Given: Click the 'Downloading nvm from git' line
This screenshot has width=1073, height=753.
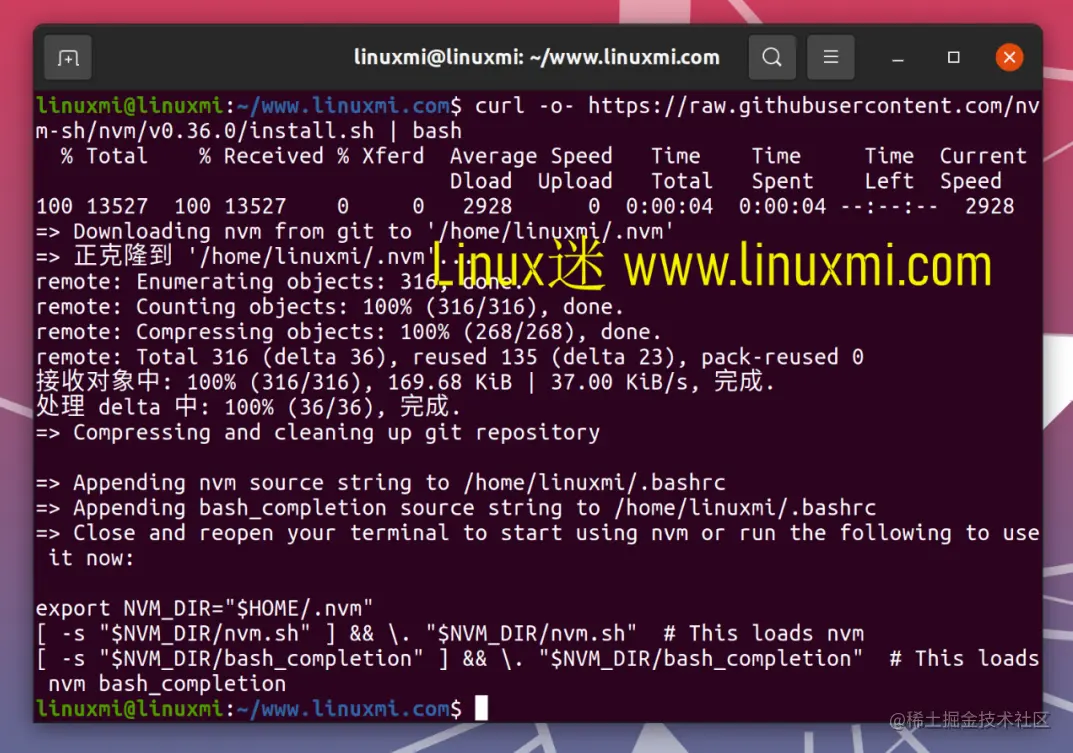Looking at the screenshot, I should tap(354, 231).
